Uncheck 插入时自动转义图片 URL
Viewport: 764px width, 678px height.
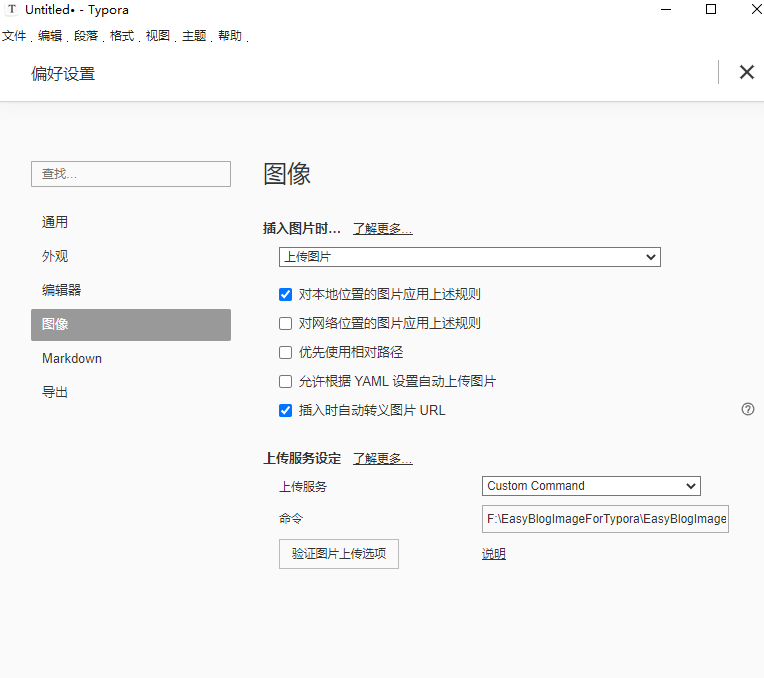point(286,410)
